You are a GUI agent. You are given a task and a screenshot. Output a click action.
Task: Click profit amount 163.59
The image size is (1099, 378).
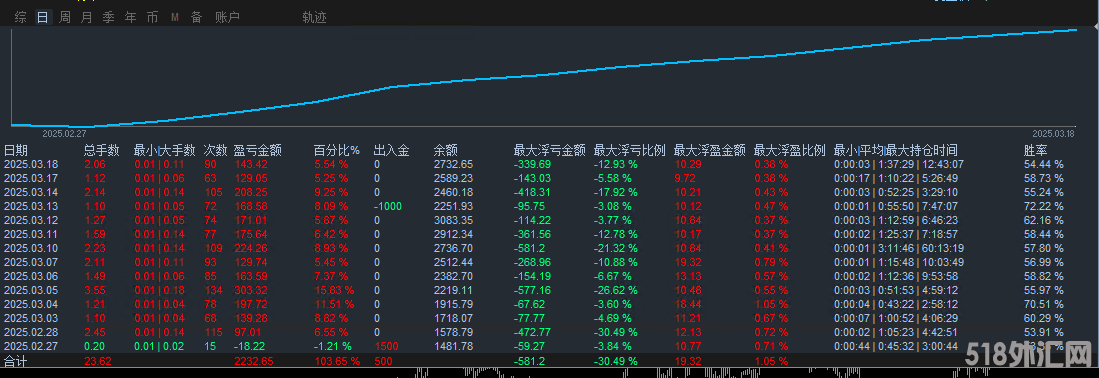(251, 276)
